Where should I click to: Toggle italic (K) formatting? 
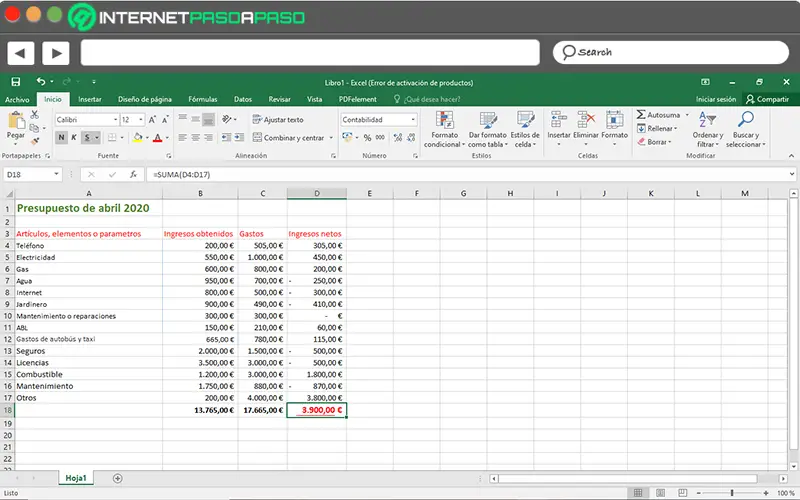pos(74,138)
